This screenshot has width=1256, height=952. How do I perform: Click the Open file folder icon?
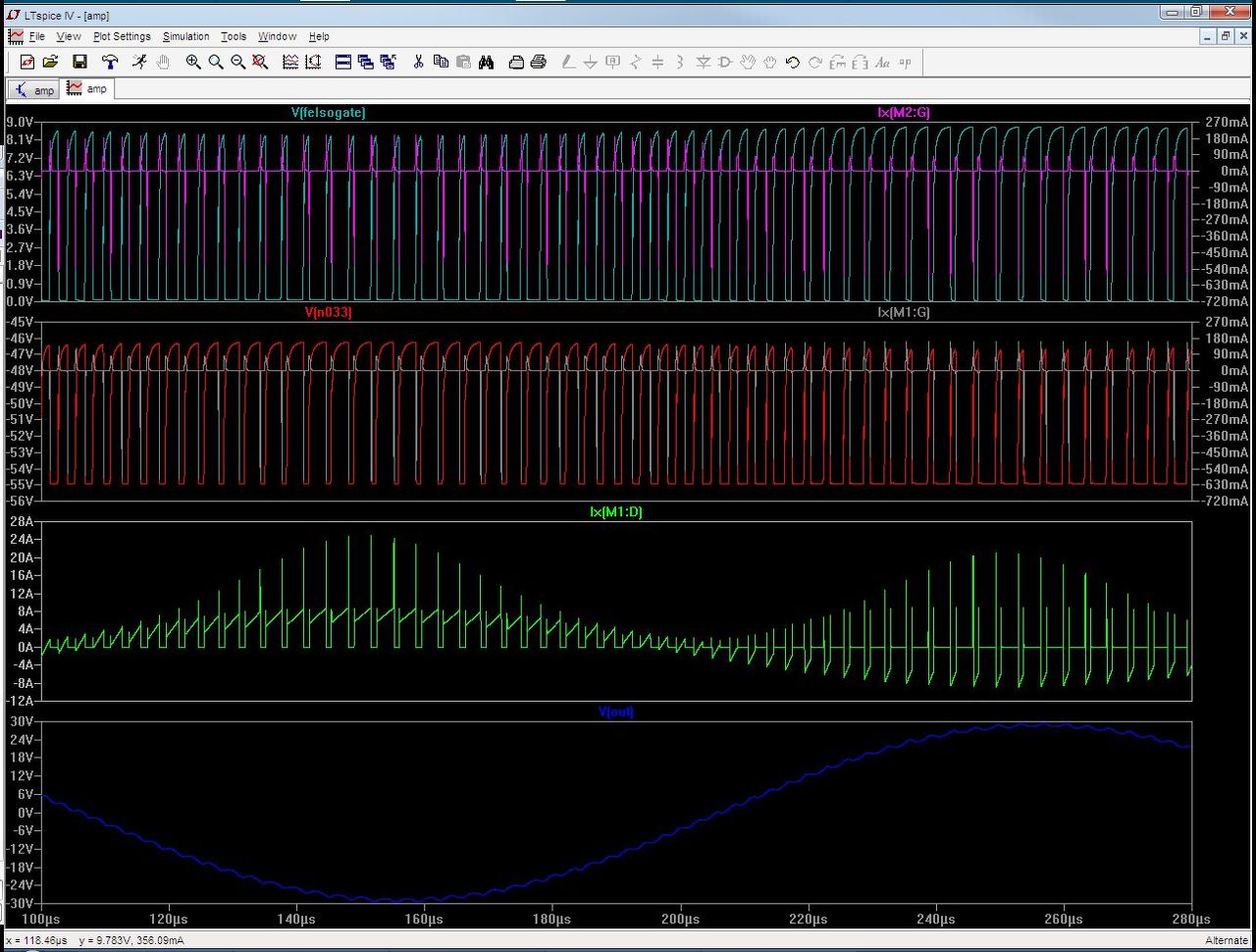point(50,62)
